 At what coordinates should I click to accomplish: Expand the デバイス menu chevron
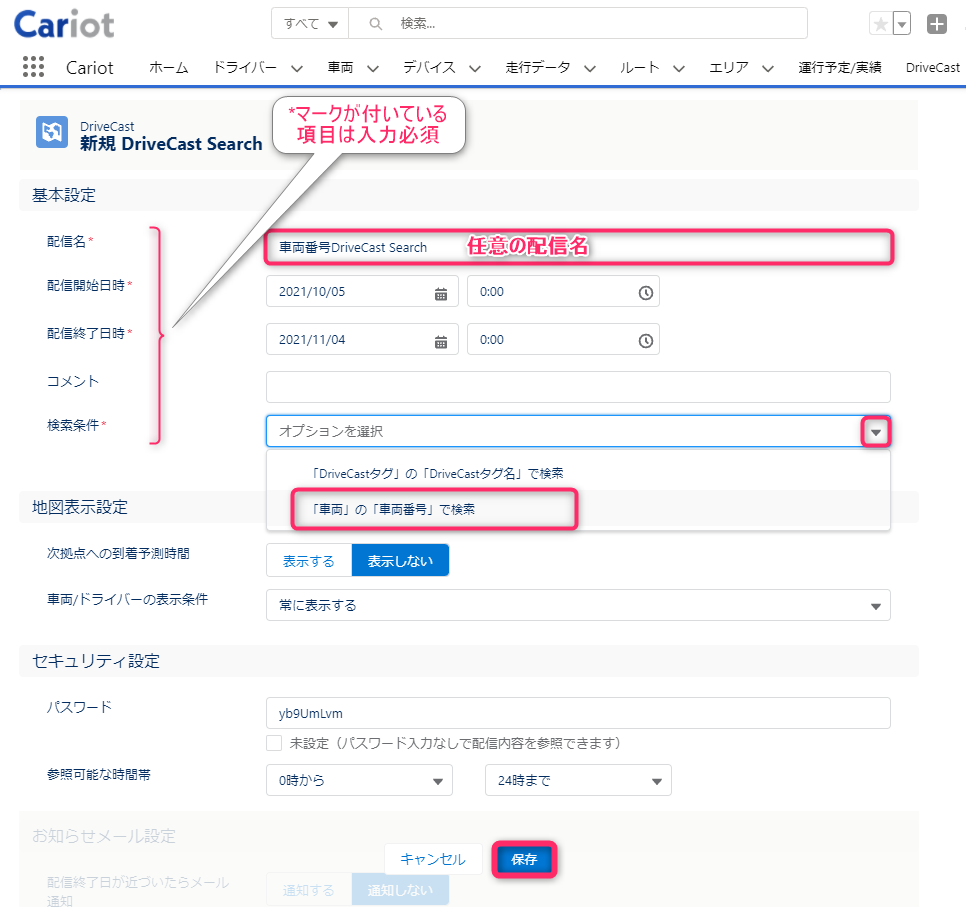coord(474,68)
